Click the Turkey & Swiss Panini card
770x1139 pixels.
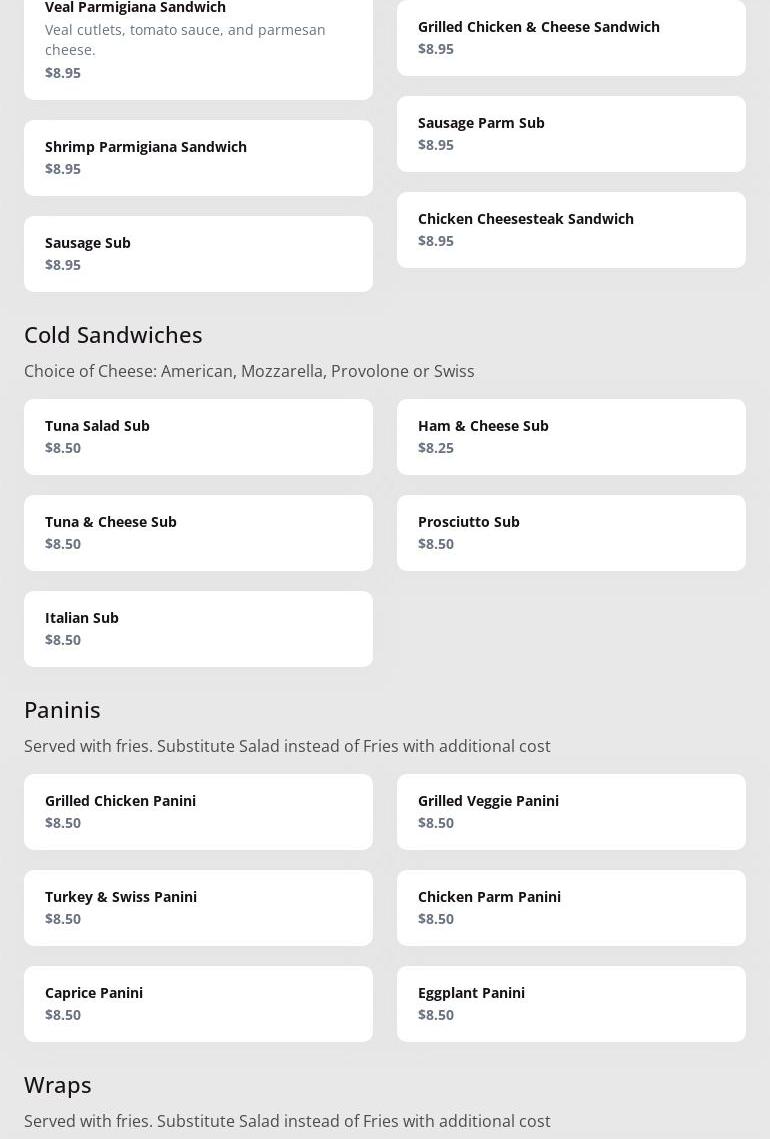tap(198, 907)
